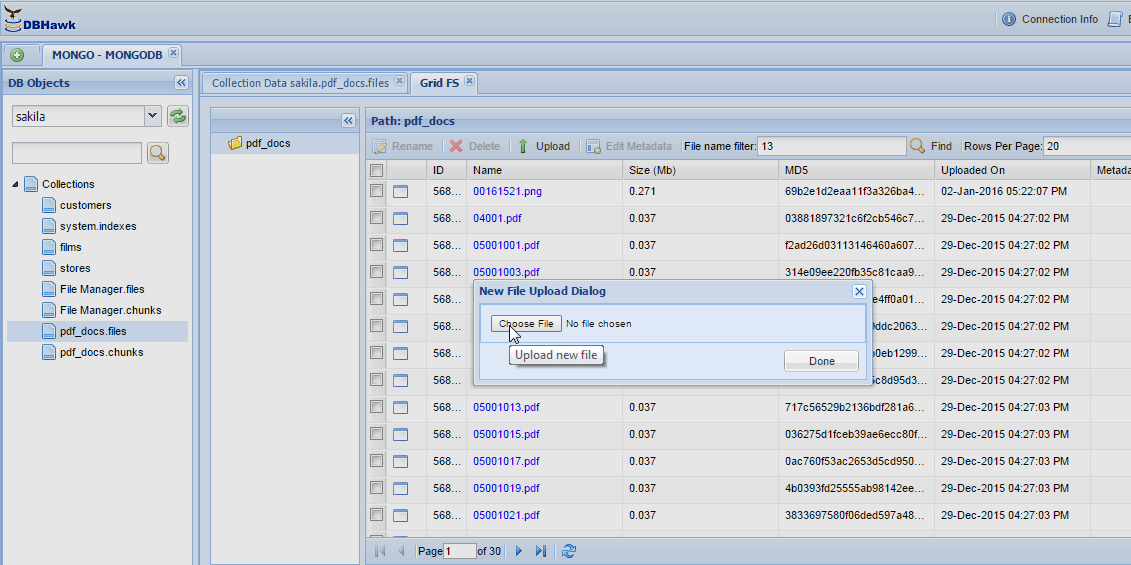Check the box for 05001015.pdf

click(x=376, y=434)
